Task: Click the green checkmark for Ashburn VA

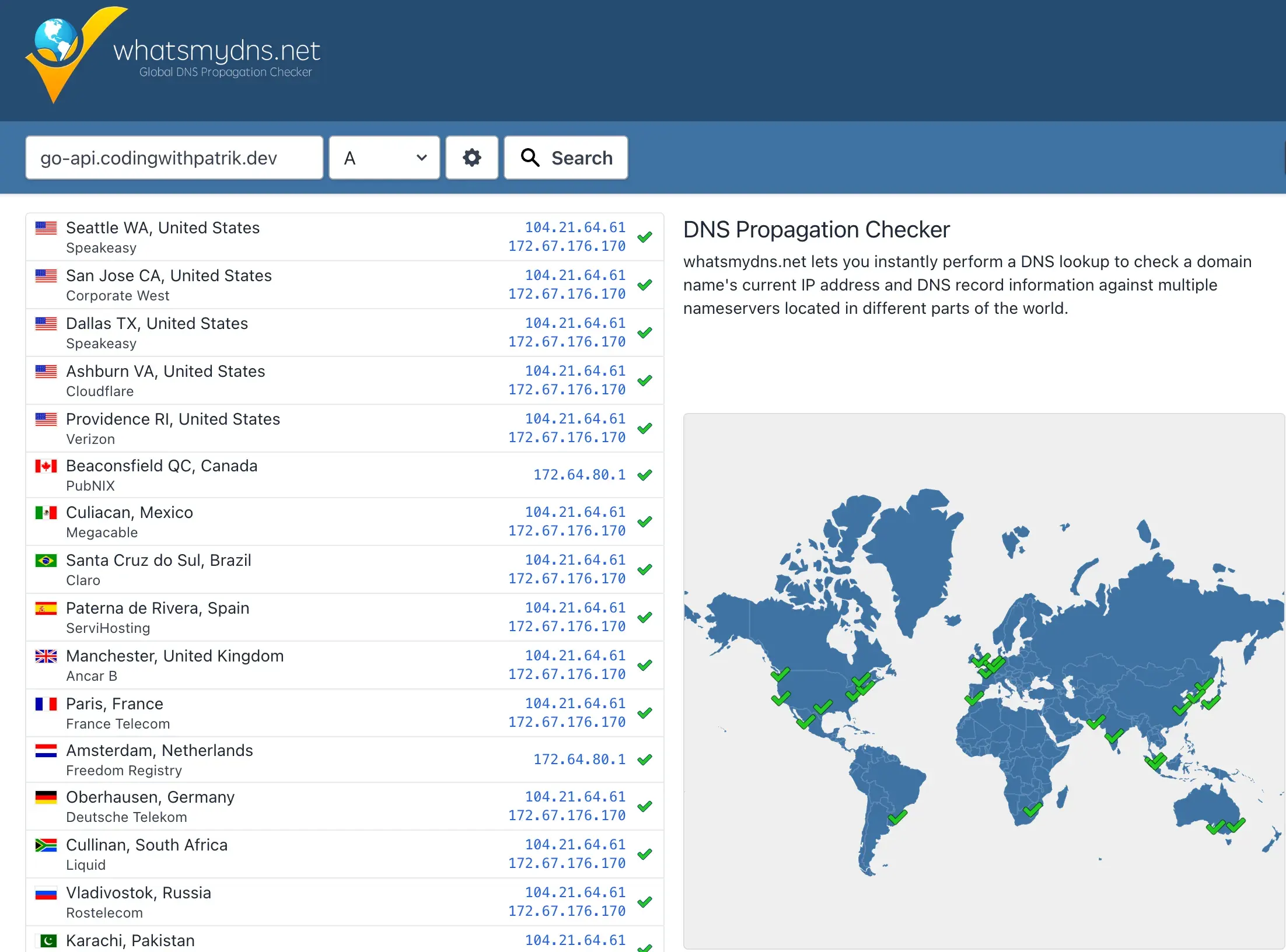Action: (645, 380)
